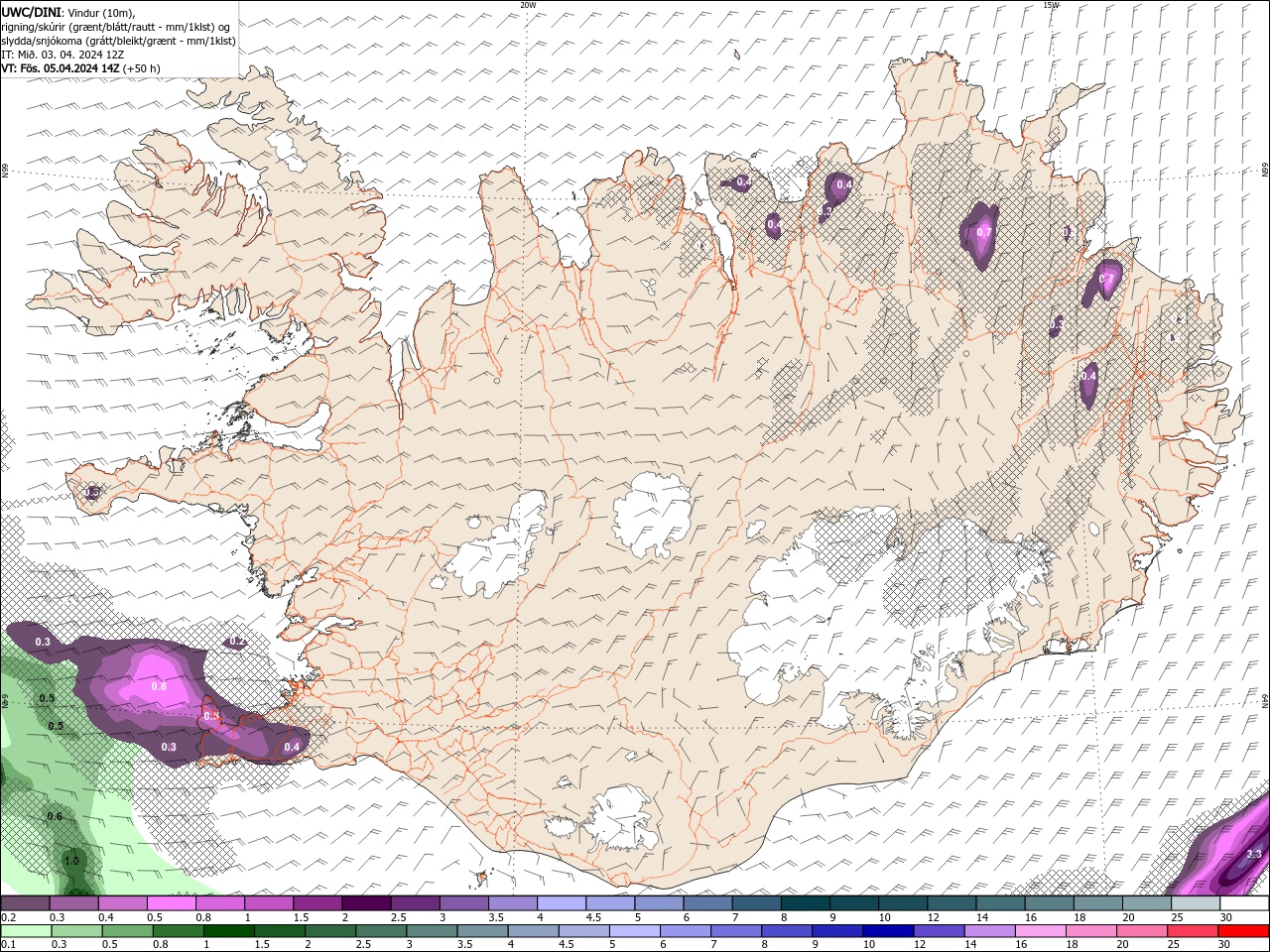The image size is (1270, 952).
Task: Select the white 30 swatch in upper legend row
Action: coord(1244,903)
